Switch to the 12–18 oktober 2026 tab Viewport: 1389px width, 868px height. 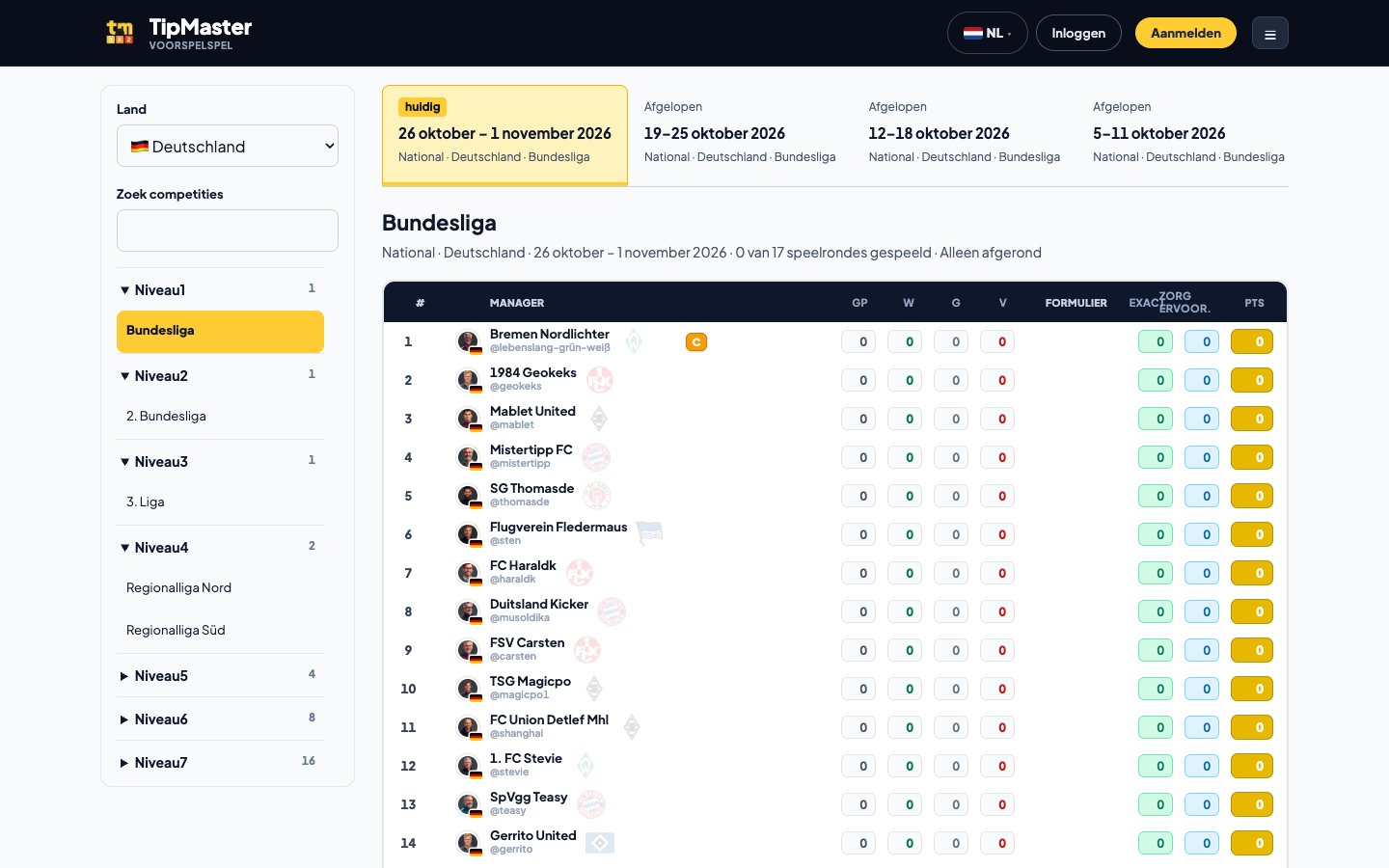pos(965,135)
